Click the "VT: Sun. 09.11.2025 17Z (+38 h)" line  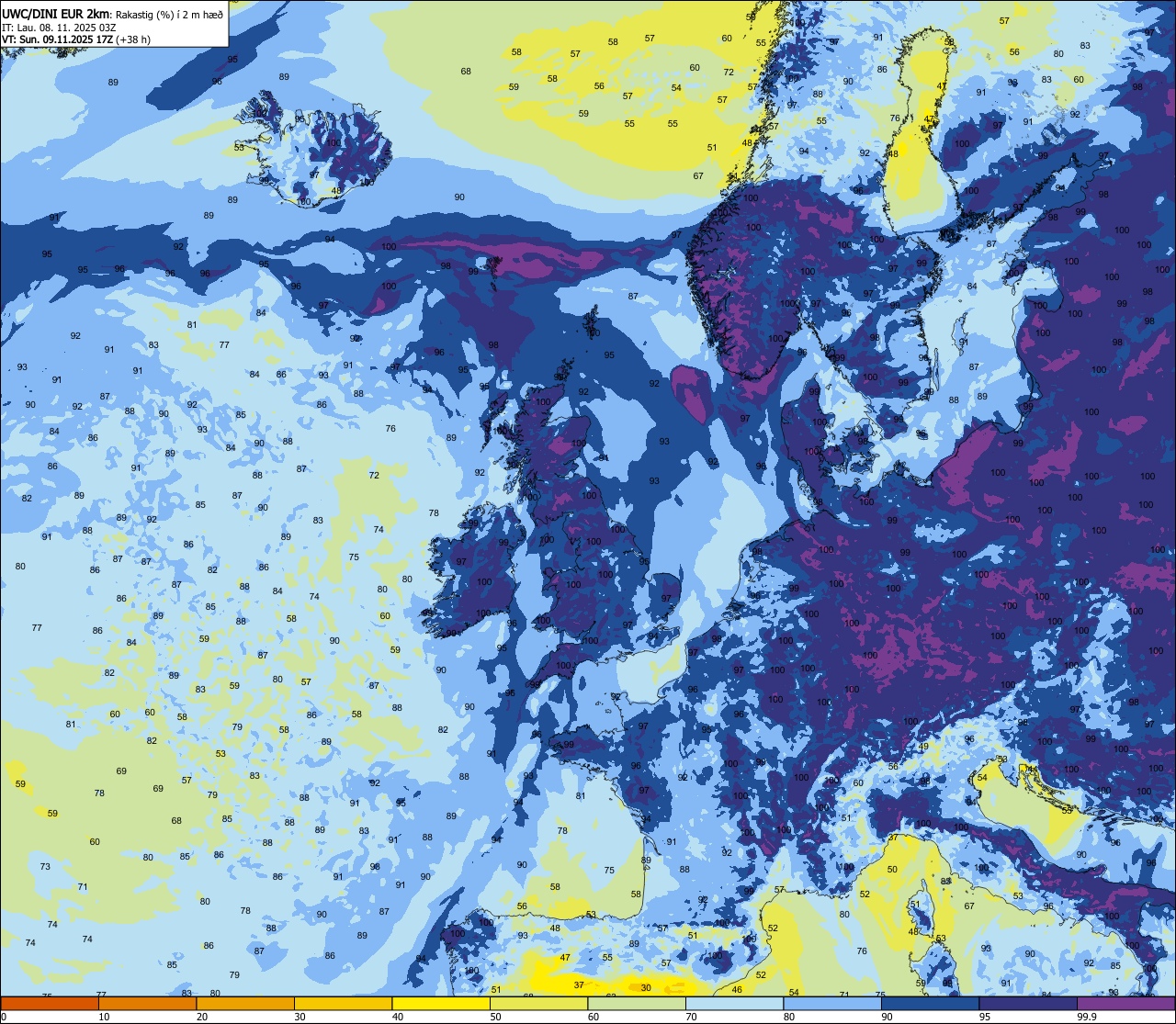(x=76, y=39)
